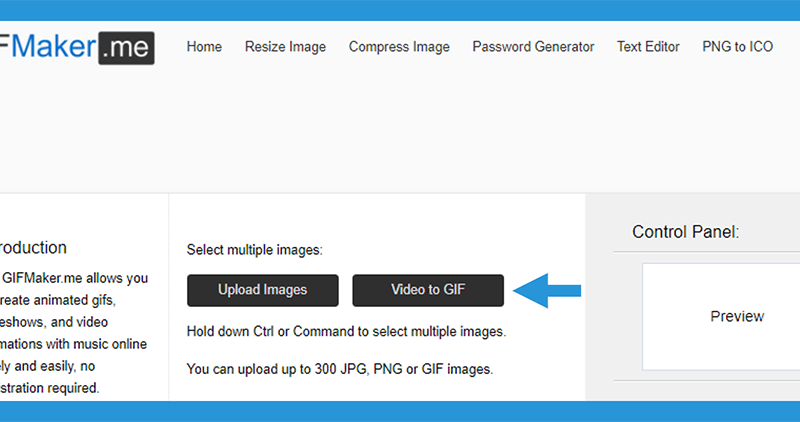Click the dark .me logo badge
The width and height of the screenshot is (800, 422).
[x=127, y=48]
